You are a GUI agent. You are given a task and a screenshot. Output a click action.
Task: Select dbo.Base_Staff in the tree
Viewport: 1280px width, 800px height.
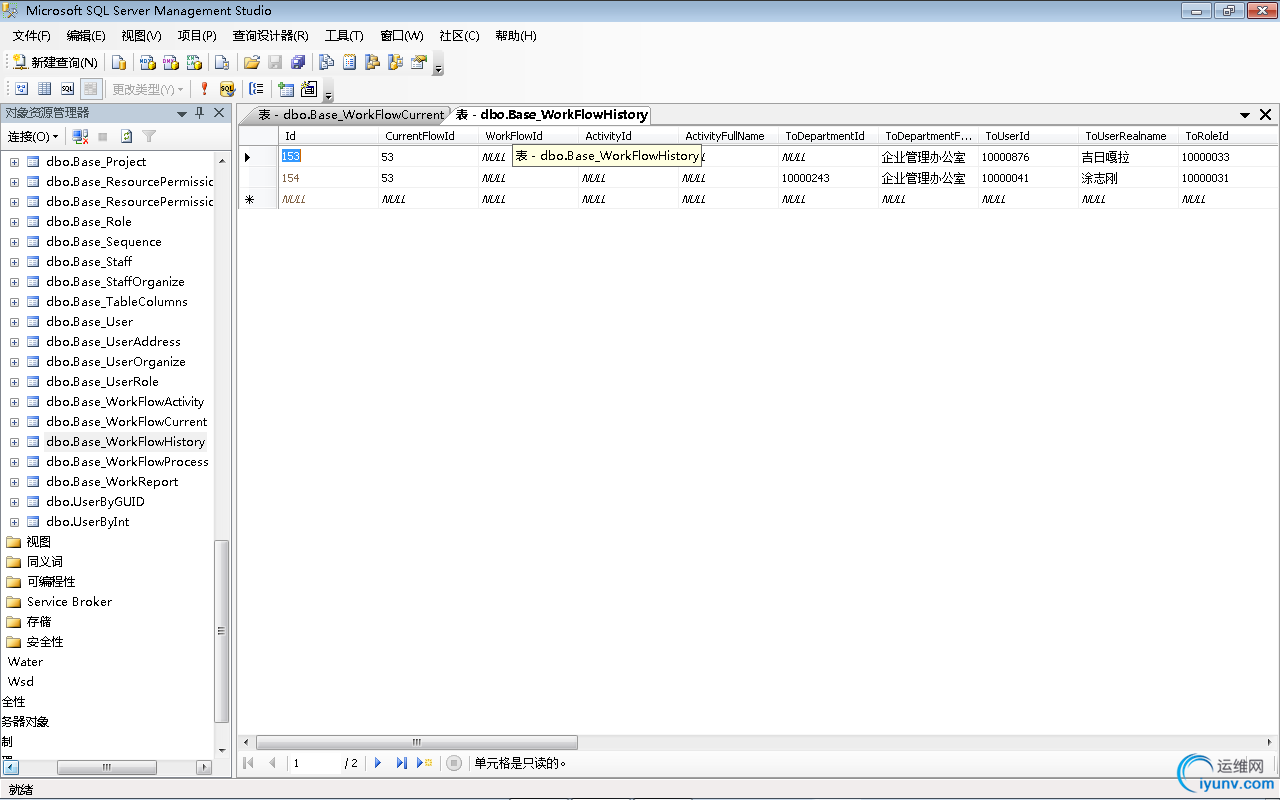89,262
